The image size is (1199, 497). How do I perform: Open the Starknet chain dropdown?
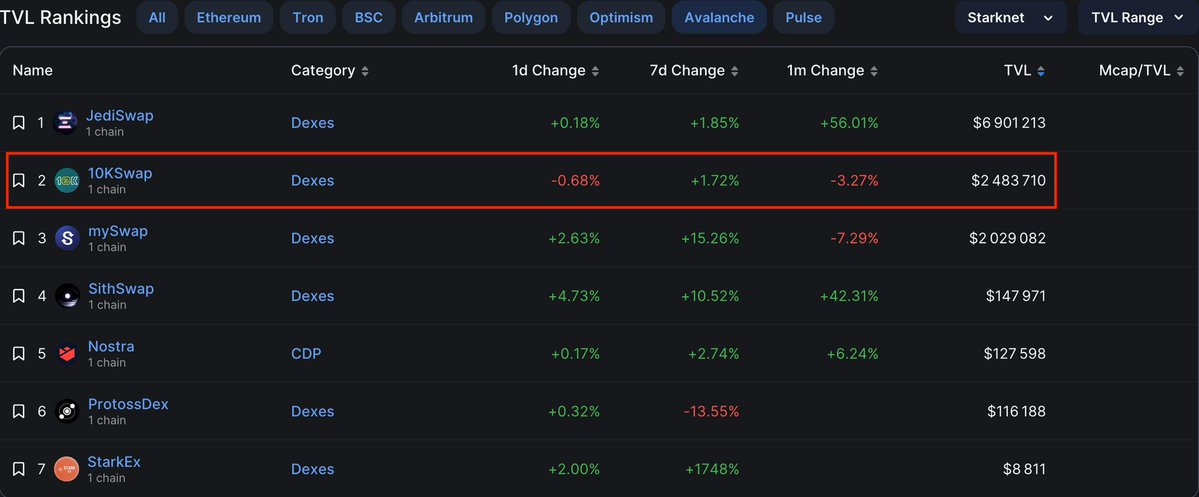coord(1011,18)
